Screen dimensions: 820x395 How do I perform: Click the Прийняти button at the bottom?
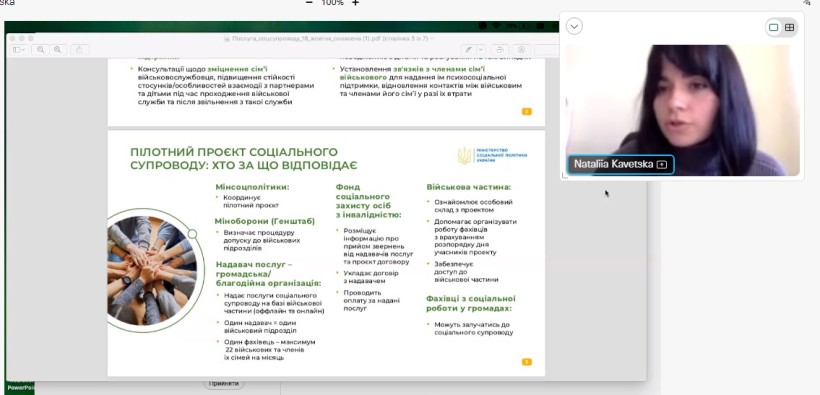pos(223,383)
